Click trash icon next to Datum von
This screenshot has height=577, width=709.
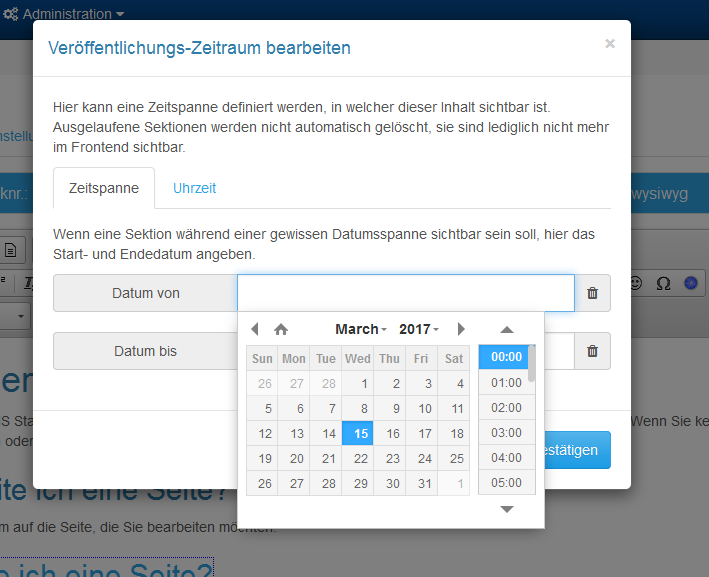tap(592, 293)
